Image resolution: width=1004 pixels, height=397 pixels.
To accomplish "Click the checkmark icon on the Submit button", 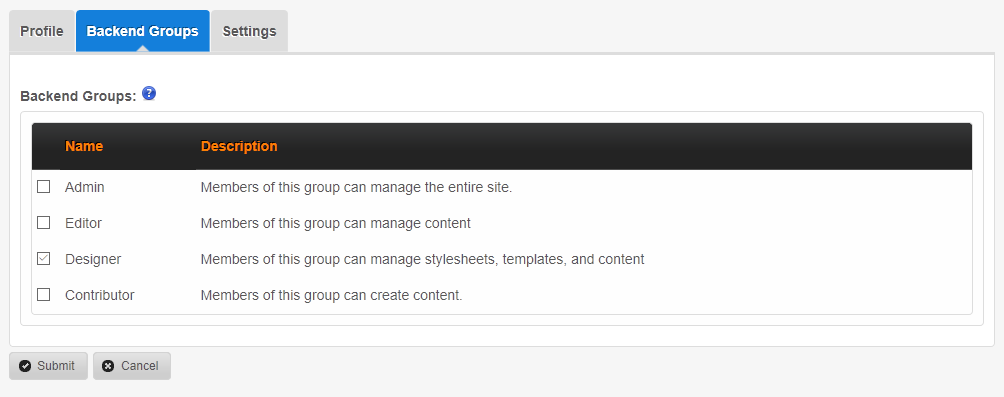I will [25, 366].
